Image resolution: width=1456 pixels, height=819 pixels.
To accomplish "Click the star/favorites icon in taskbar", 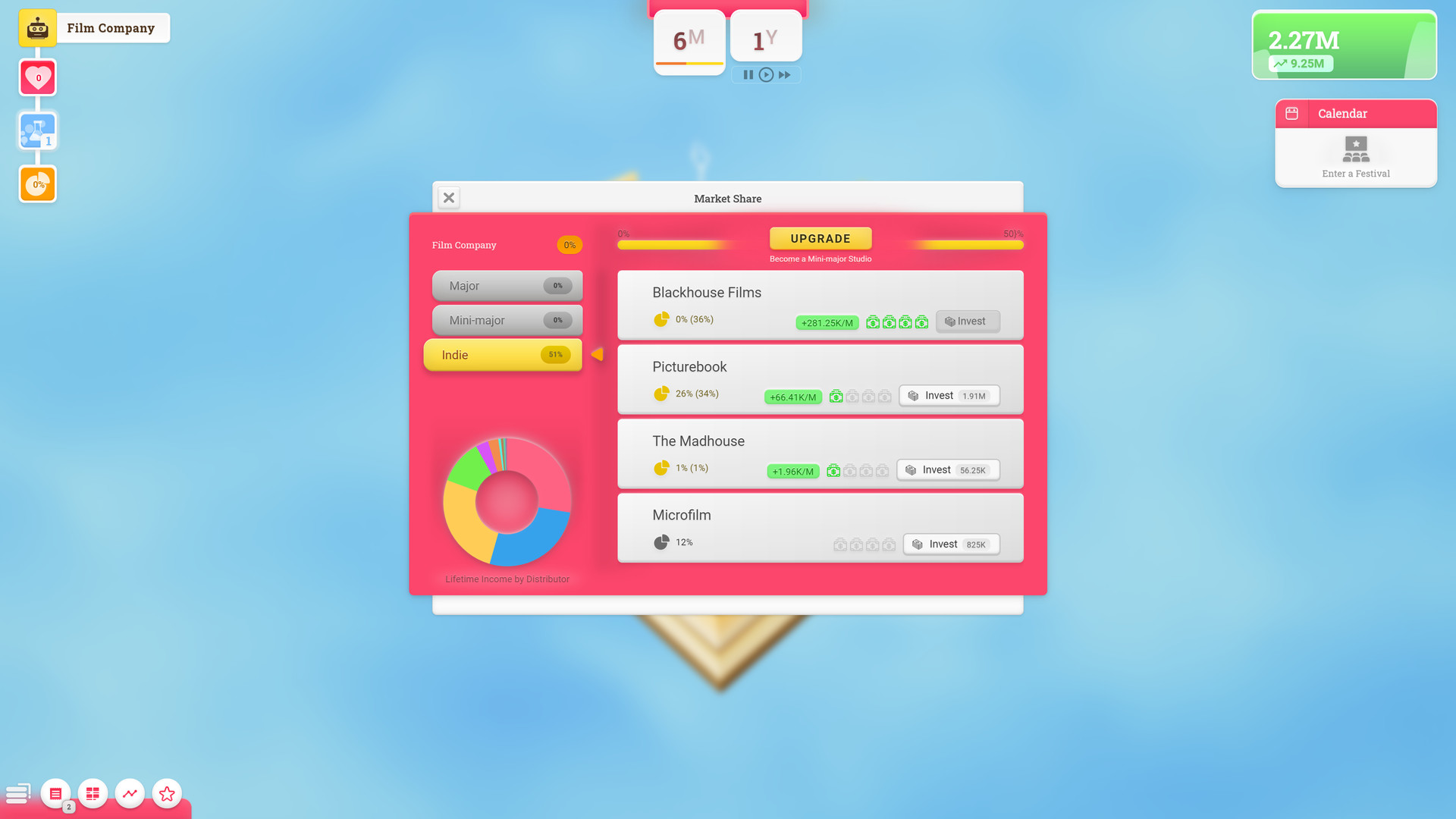I will (166, 793).
